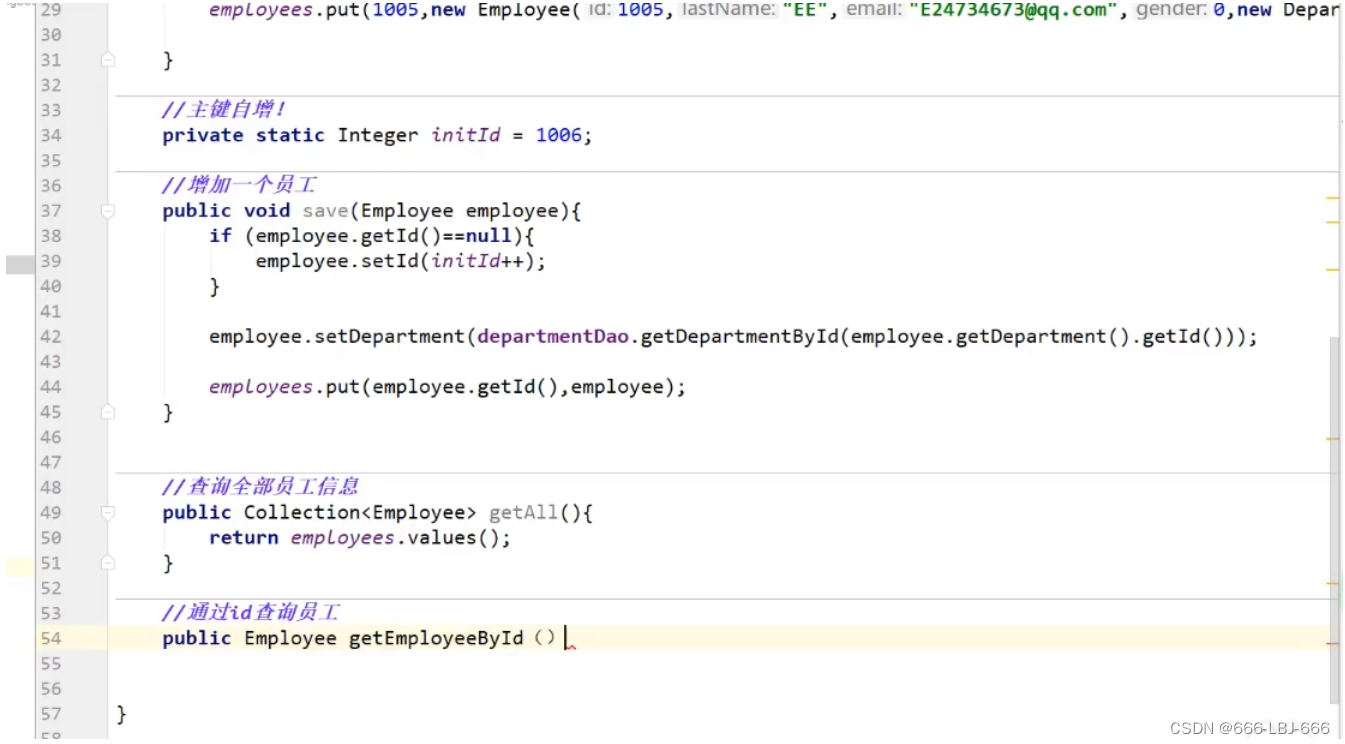Collapse the fold end marker on line 45

108,412
